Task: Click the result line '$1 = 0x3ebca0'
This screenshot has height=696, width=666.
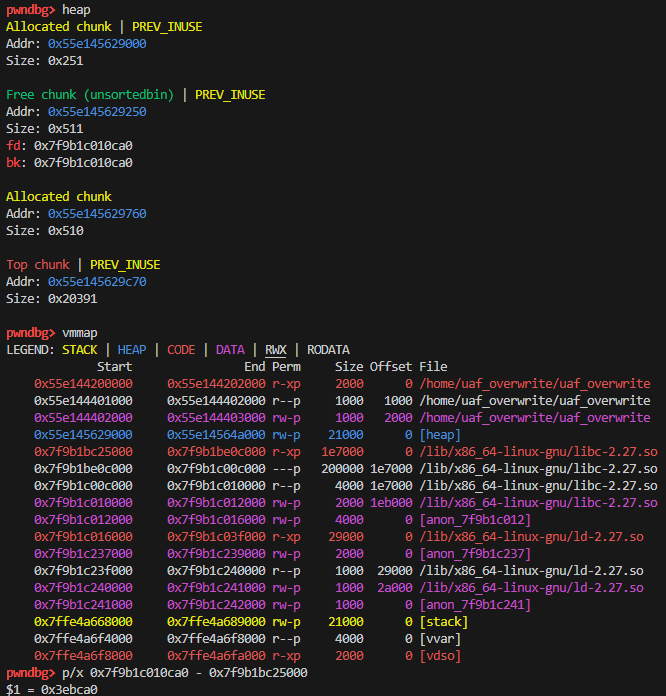Action: 52,689
